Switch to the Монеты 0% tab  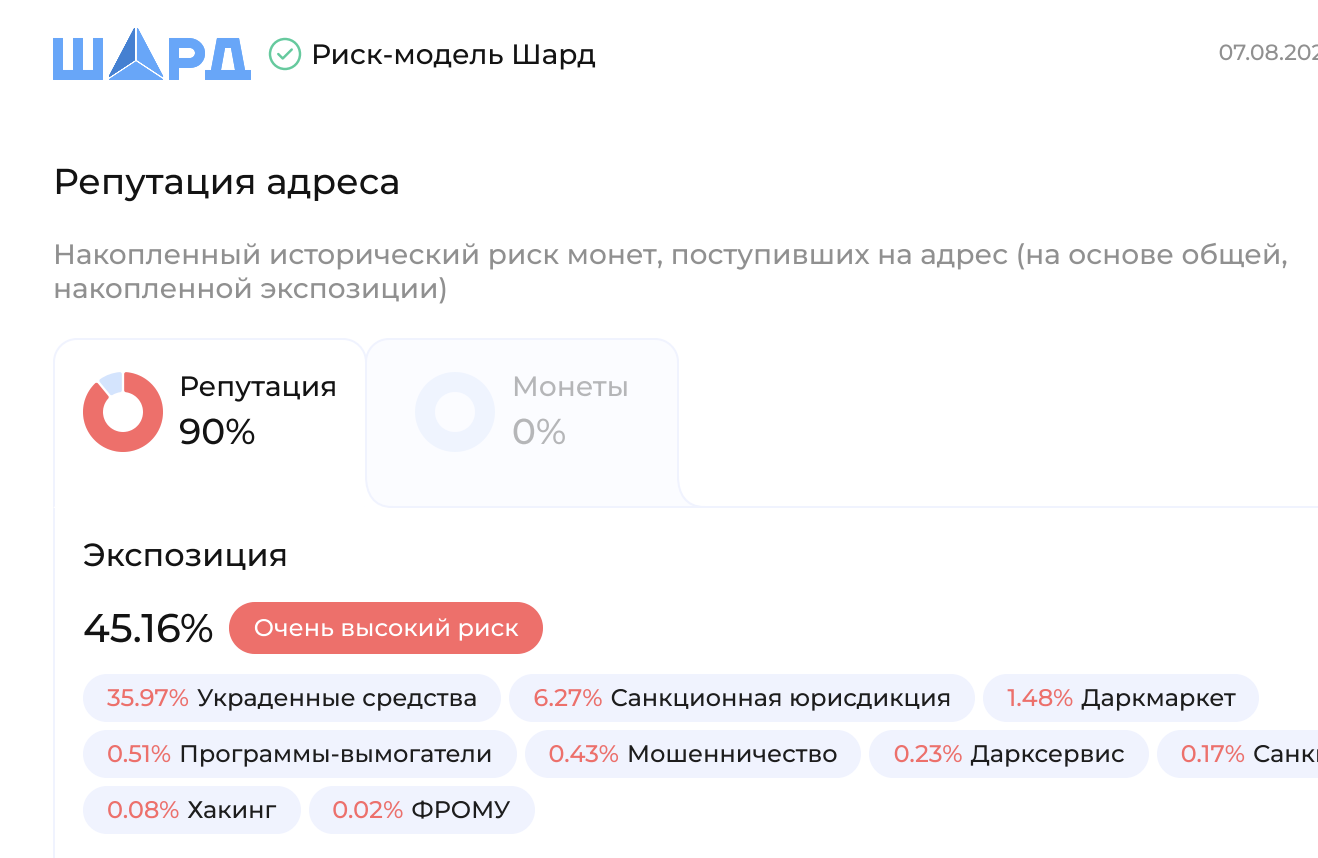click(522, 423)
